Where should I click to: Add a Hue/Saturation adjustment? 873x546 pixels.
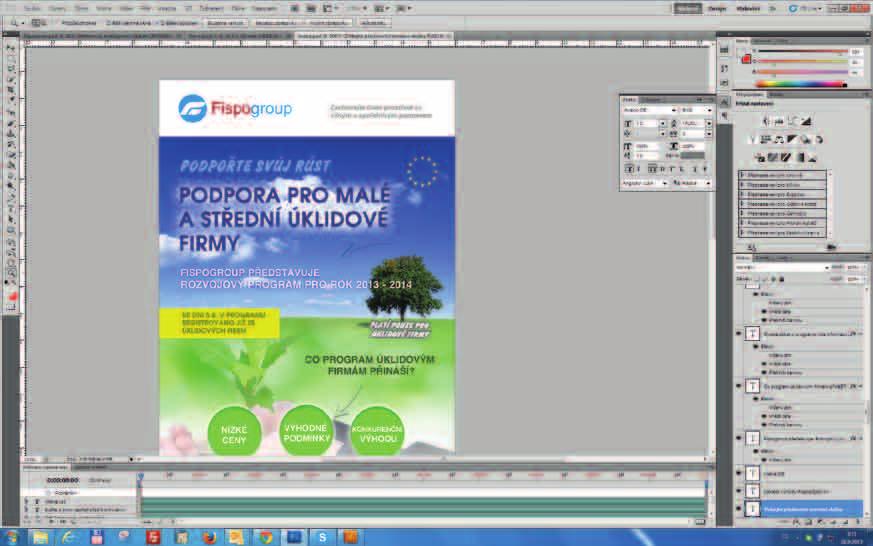coord(766,140)
